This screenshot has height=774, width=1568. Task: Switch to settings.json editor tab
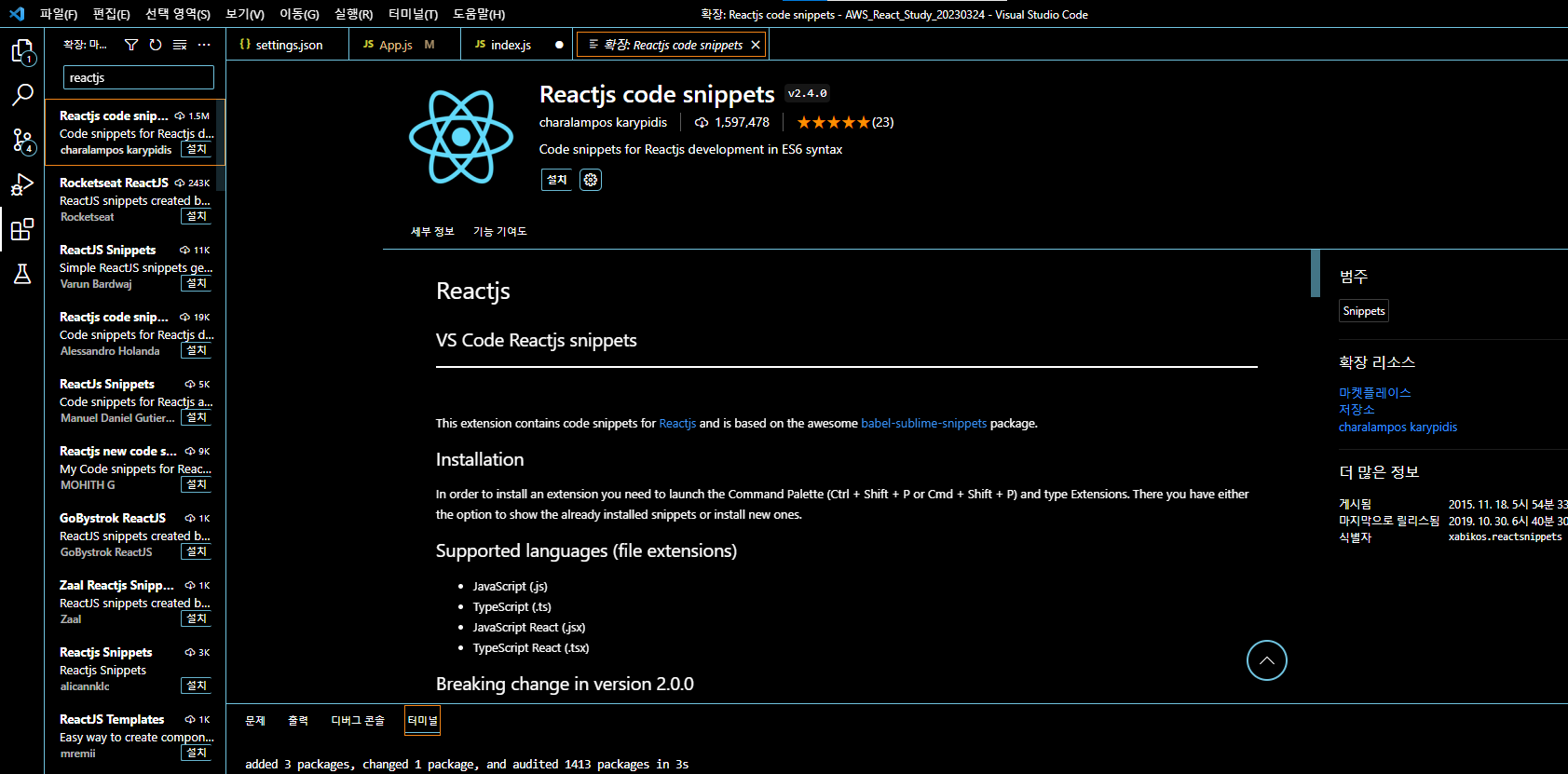click(x=288, y=45)
